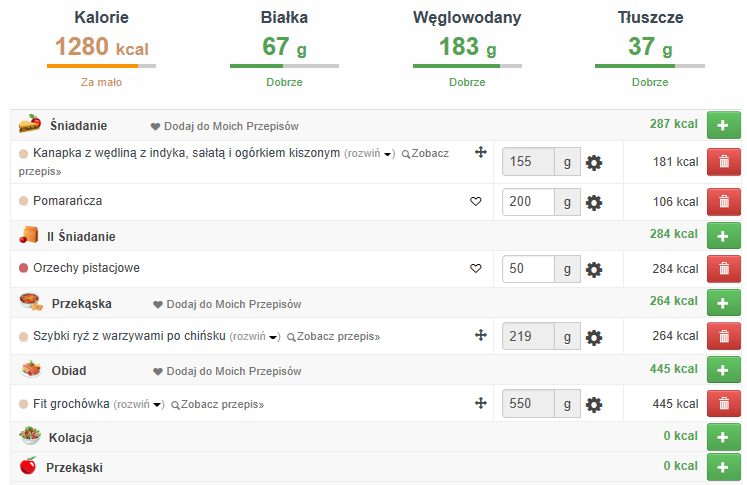
Task: Open settings gear for Orzechy pistacjowe
Action: pos(594,269)
